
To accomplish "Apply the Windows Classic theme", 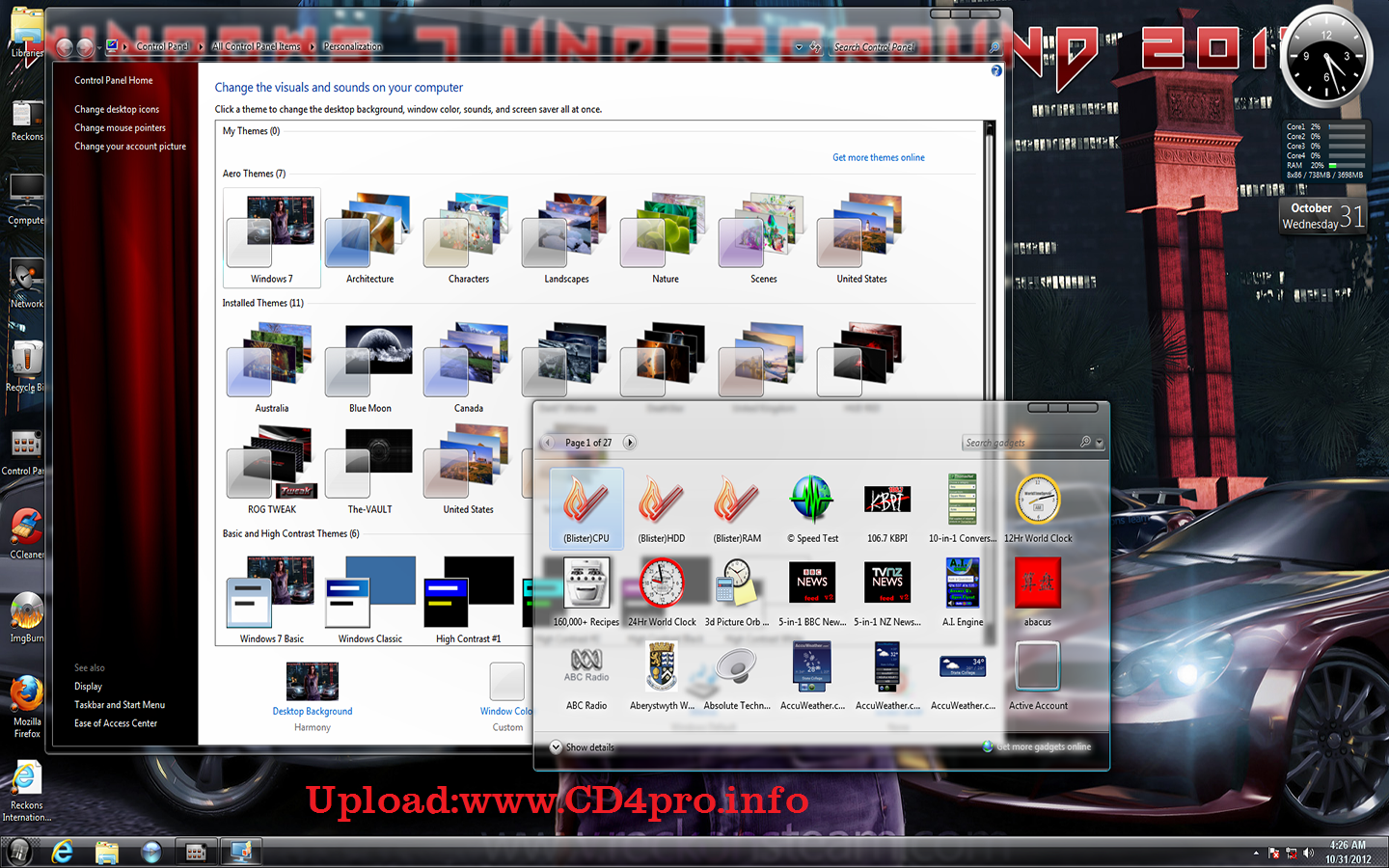I will [370, 599].
